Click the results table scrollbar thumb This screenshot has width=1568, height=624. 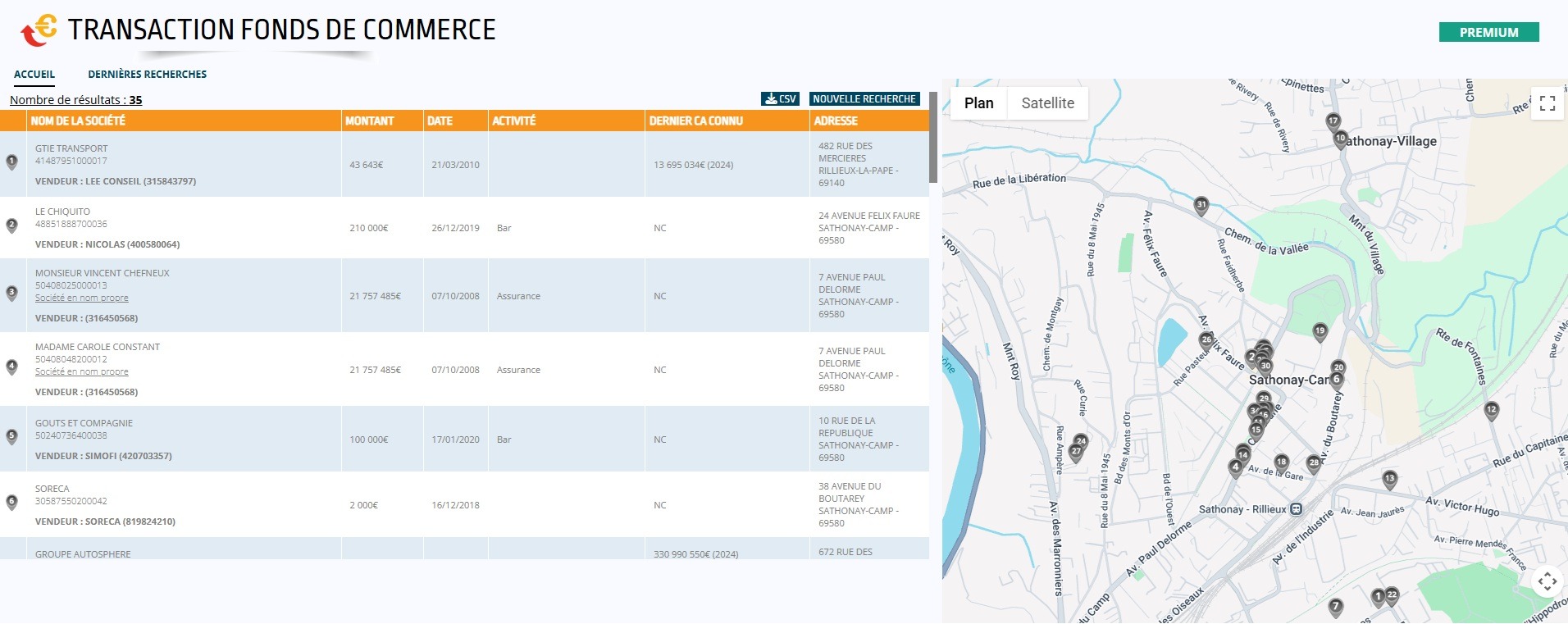click(x=933, y=137)
